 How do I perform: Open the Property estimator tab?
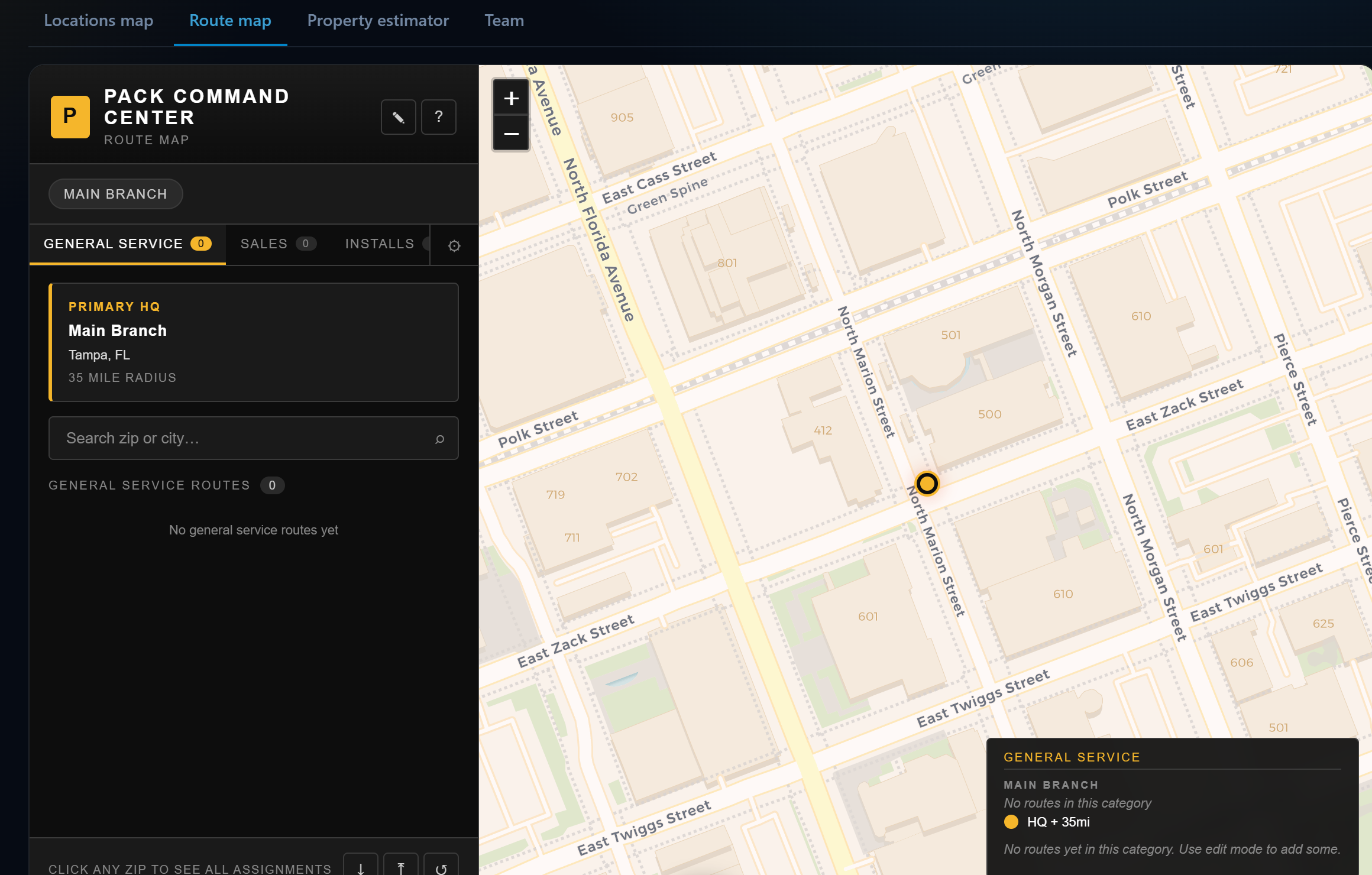(378, 21)
